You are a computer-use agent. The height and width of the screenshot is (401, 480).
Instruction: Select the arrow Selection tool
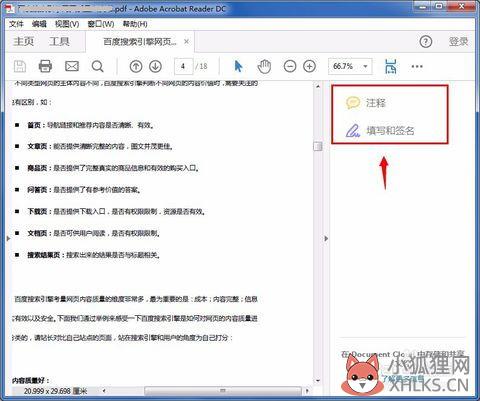[238, 66]
